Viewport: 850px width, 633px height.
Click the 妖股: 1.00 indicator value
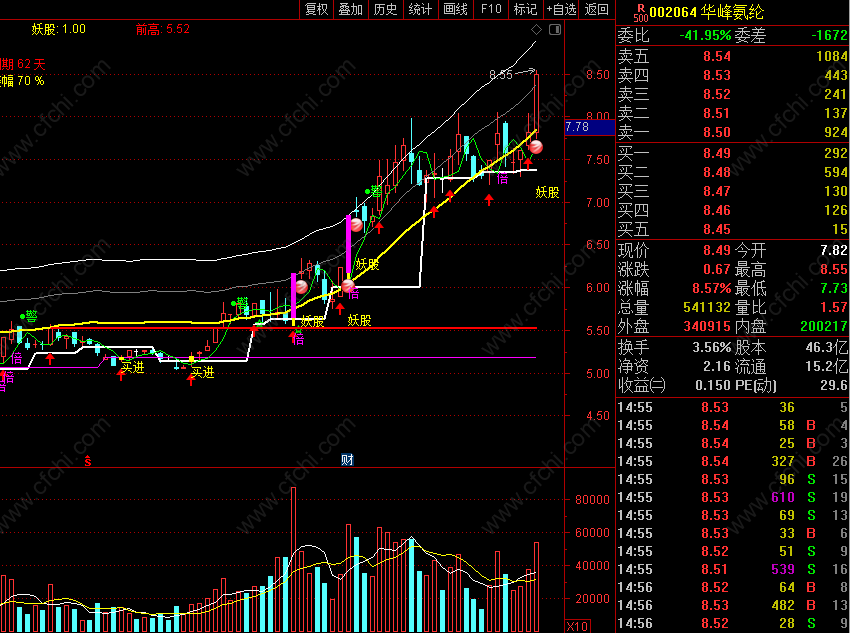tap(59, 29)
